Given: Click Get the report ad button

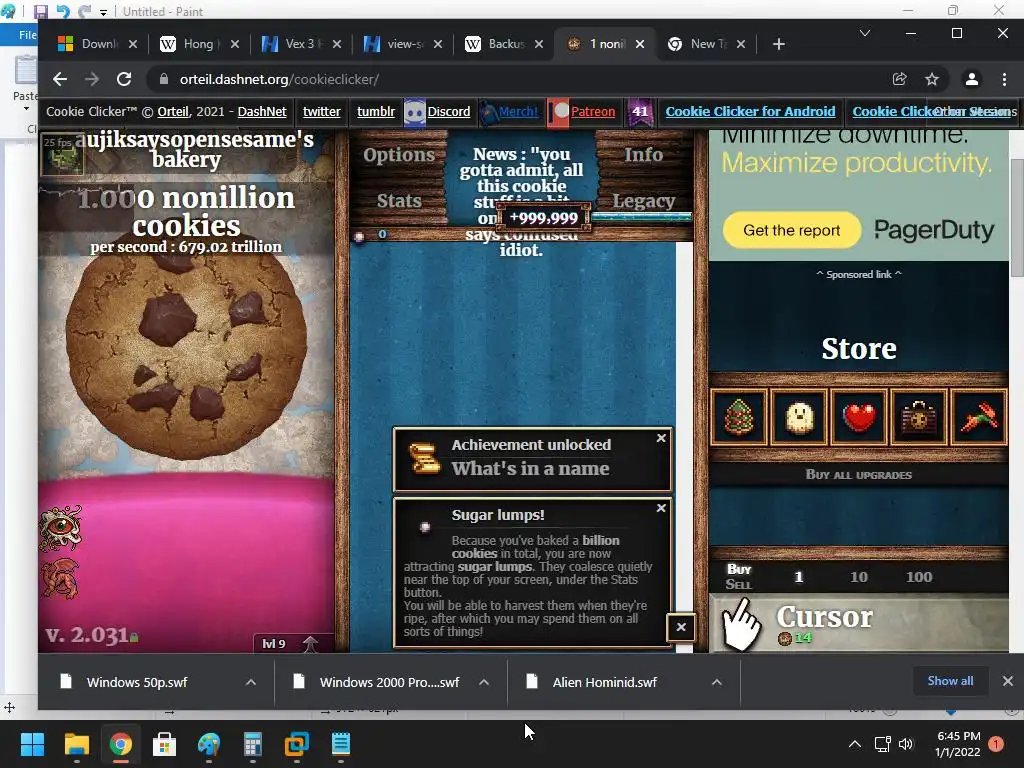Looking at the screenshot, I should (792, 230).
